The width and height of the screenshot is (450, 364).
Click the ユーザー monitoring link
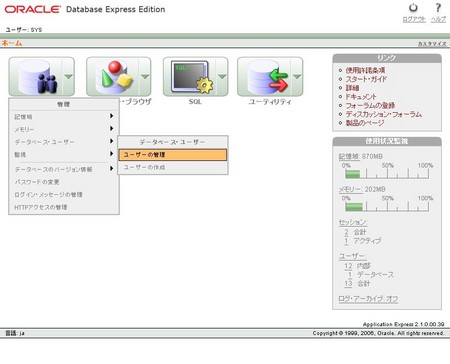coord(352,256)
